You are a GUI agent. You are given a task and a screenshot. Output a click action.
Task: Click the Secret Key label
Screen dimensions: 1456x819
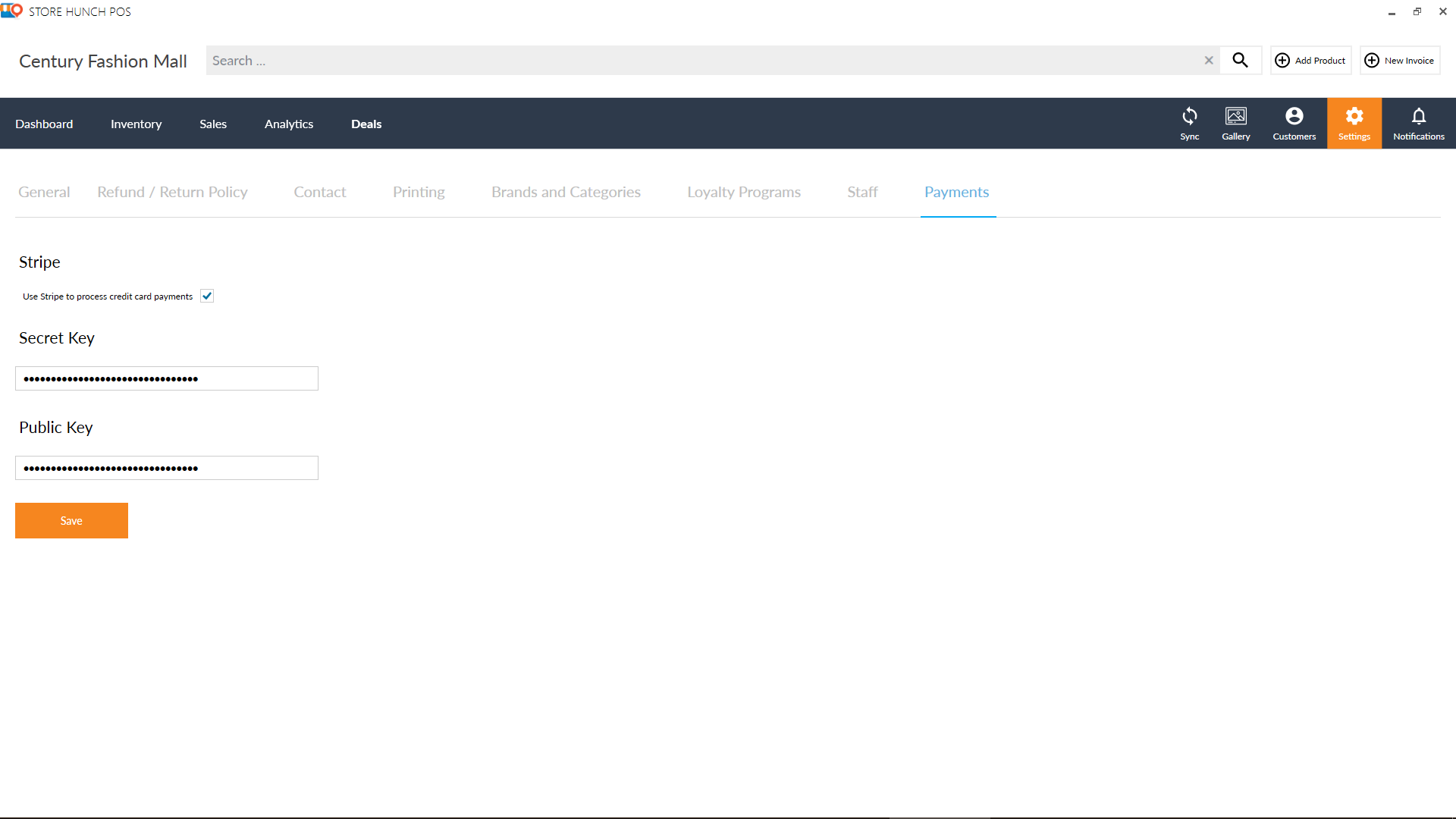click(57, 337)
